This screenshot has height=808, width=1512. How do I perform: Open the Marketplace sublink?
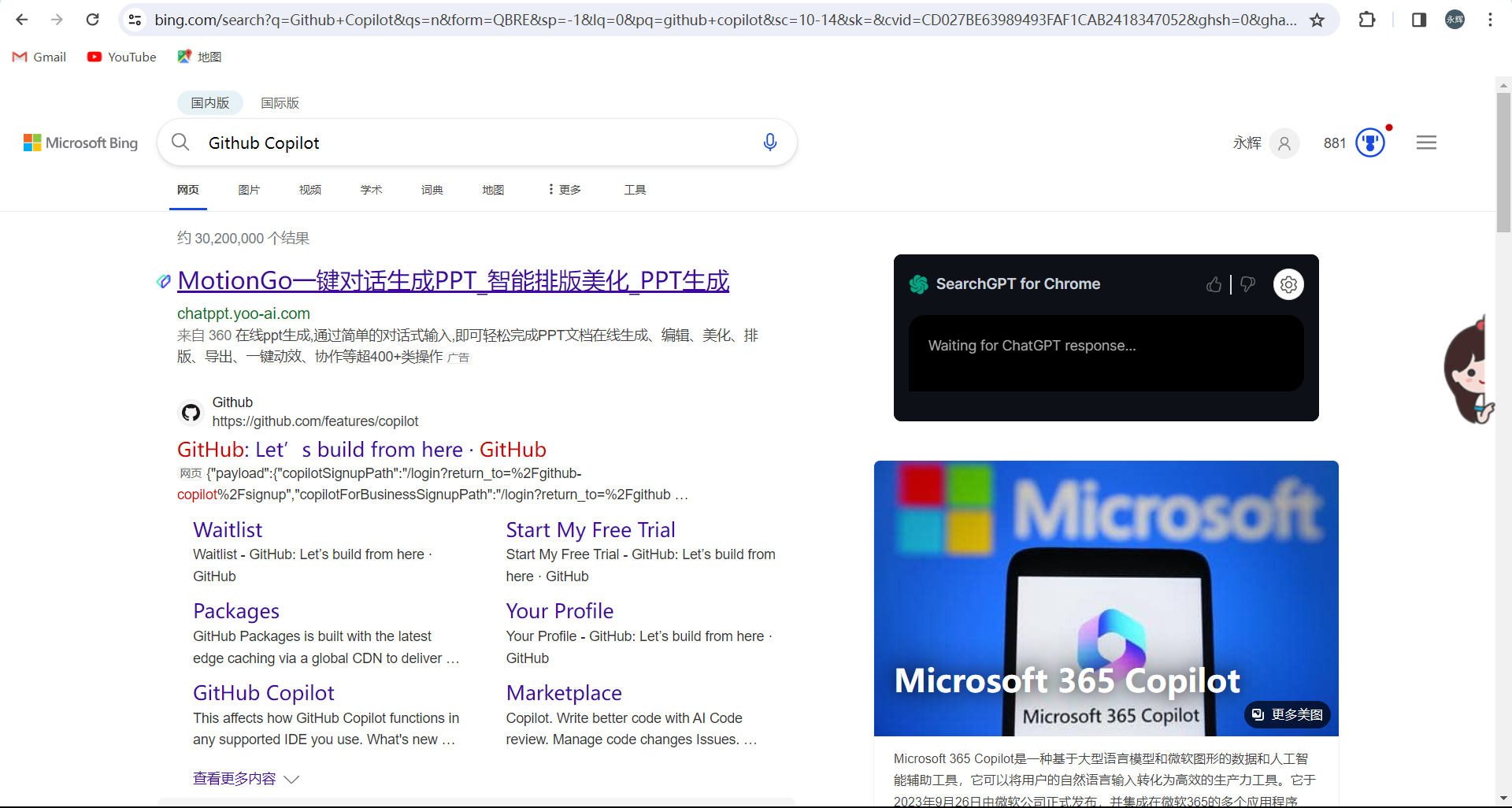[x=564, y=693]
